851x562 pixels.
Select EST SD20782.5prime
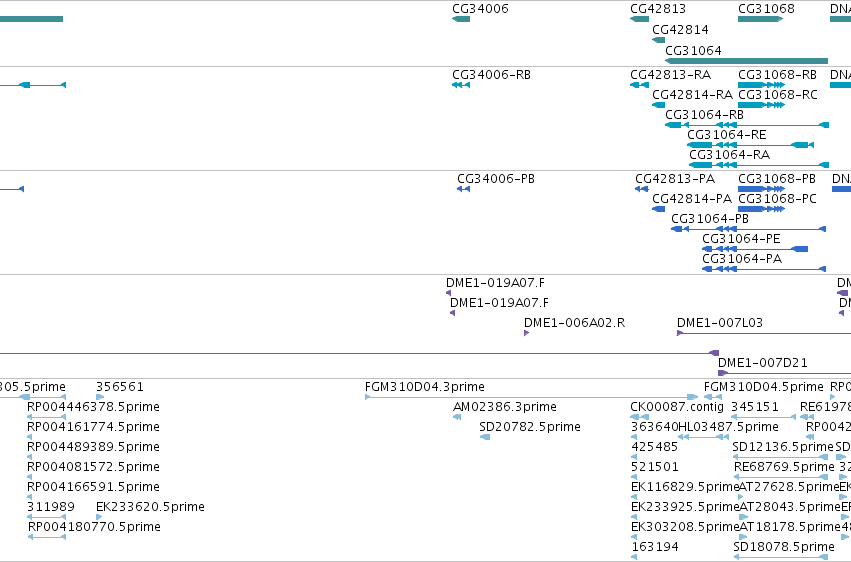[530, 427]
